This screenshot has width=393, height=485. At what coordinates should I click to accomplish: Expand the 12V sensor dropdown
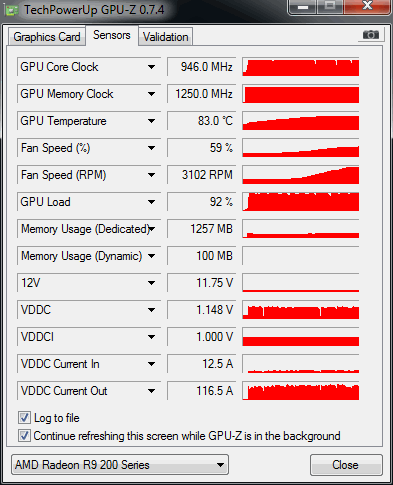(151, 283)
